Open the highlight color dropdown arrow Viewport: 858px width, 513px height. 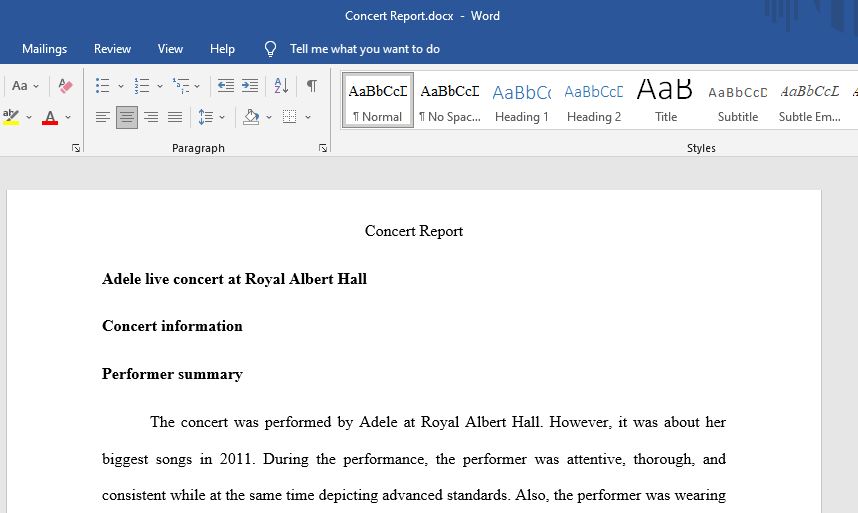click(x=29, y=118)
